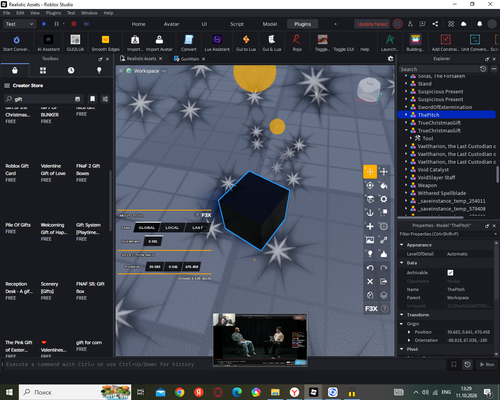Select the F3X Anchor tool
Screen dimensions: 500x400
pyautogui.click(x=370, y=213)
